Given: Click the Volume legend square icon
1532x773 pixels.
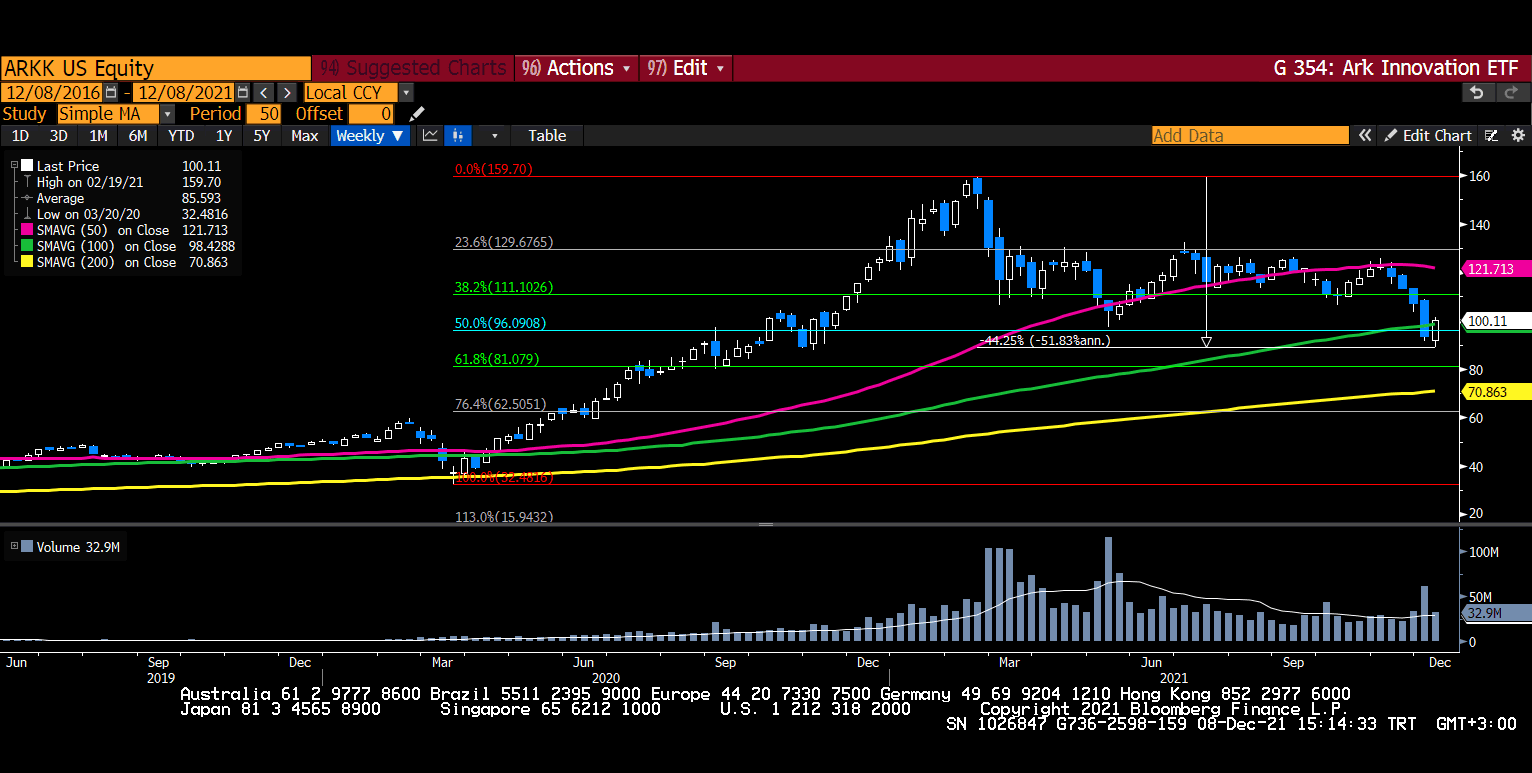Looking at the screenshot, I should (27, 547).
